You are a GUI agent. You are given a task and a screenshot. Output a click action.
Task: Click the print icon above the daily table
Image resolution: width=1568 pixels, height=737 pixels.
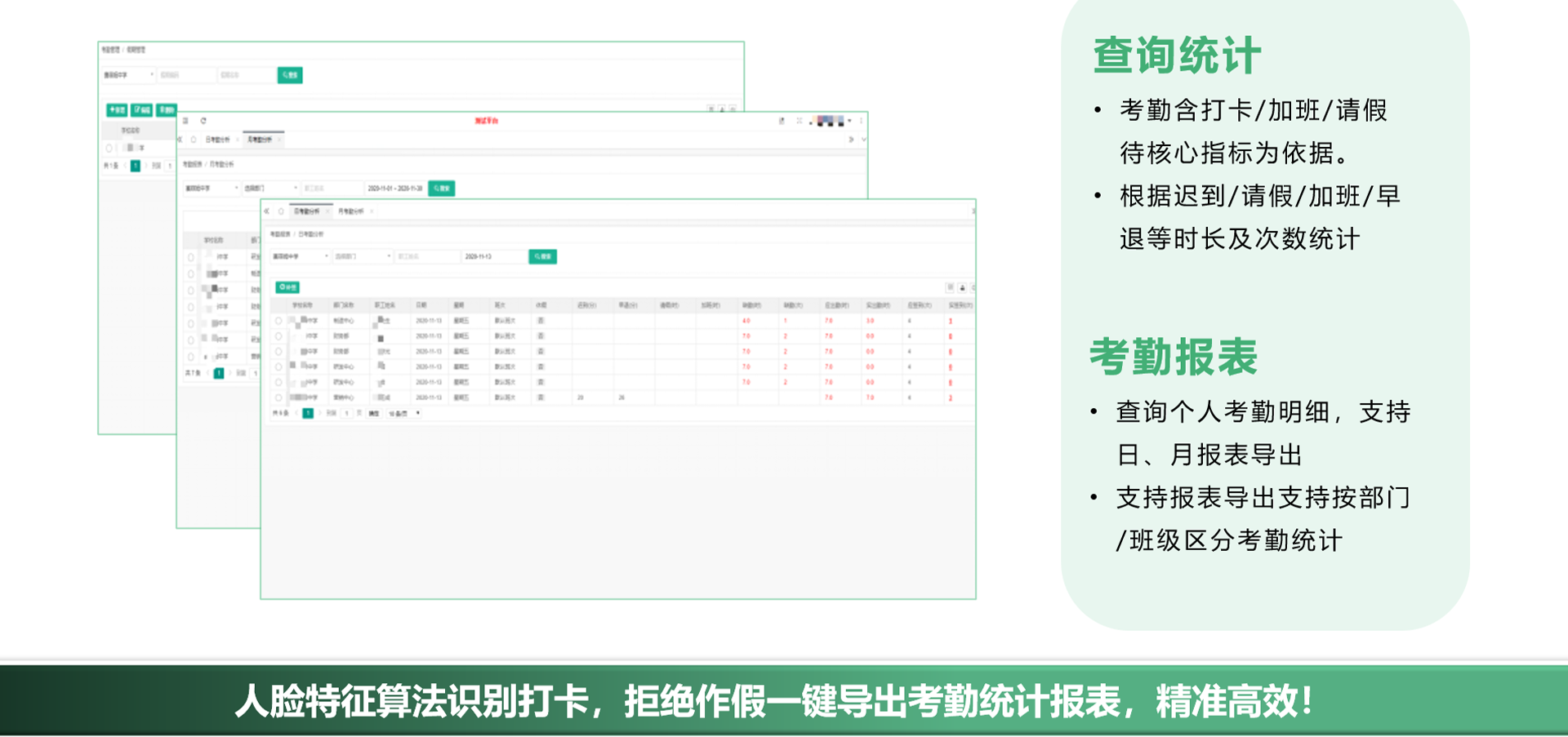pos(962,288)
